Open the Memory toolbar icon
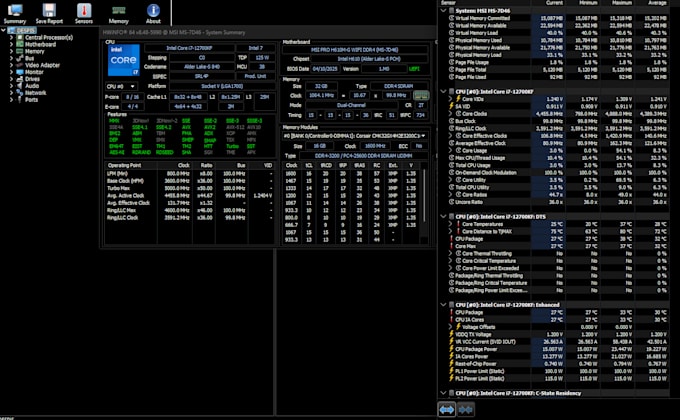The image size is (680, 420). point(118,13)
